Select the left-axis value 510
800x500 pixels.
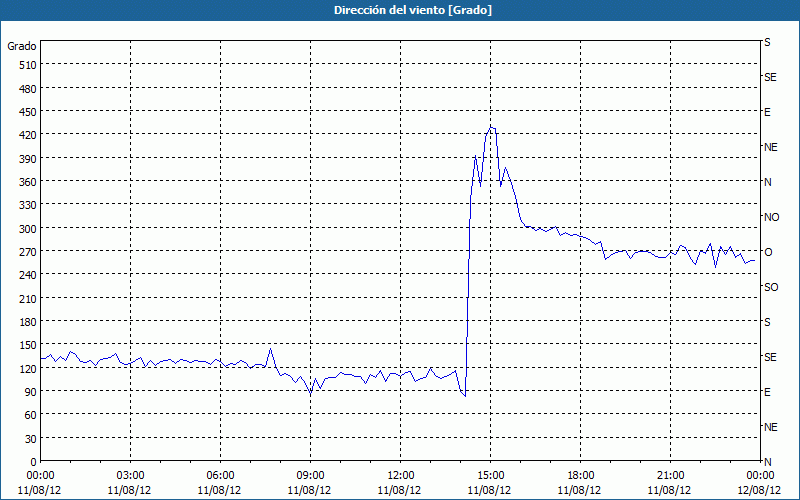point(28,65)
